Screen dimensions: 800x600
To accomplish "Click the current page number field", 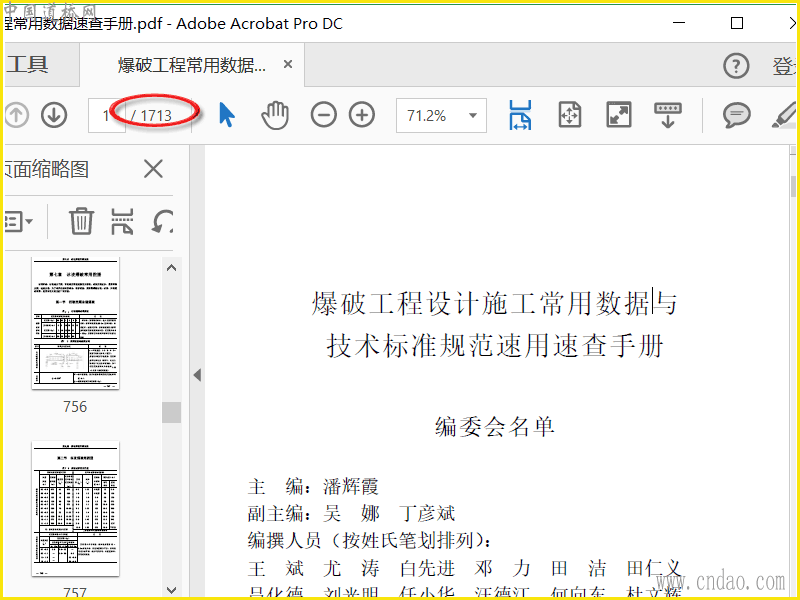I will coord(106,116).
